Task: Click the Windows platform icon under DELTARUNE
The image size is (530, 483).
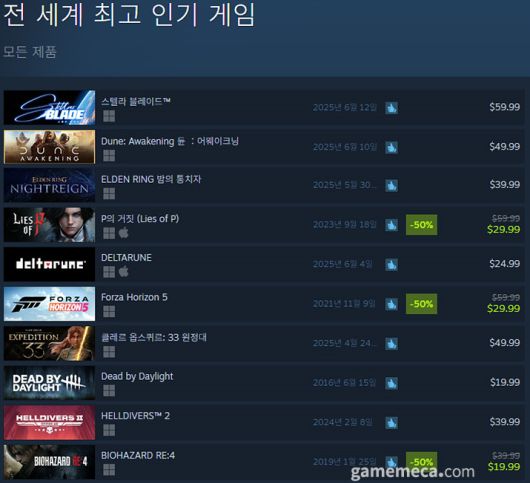Action: click(x=109, y=272)
